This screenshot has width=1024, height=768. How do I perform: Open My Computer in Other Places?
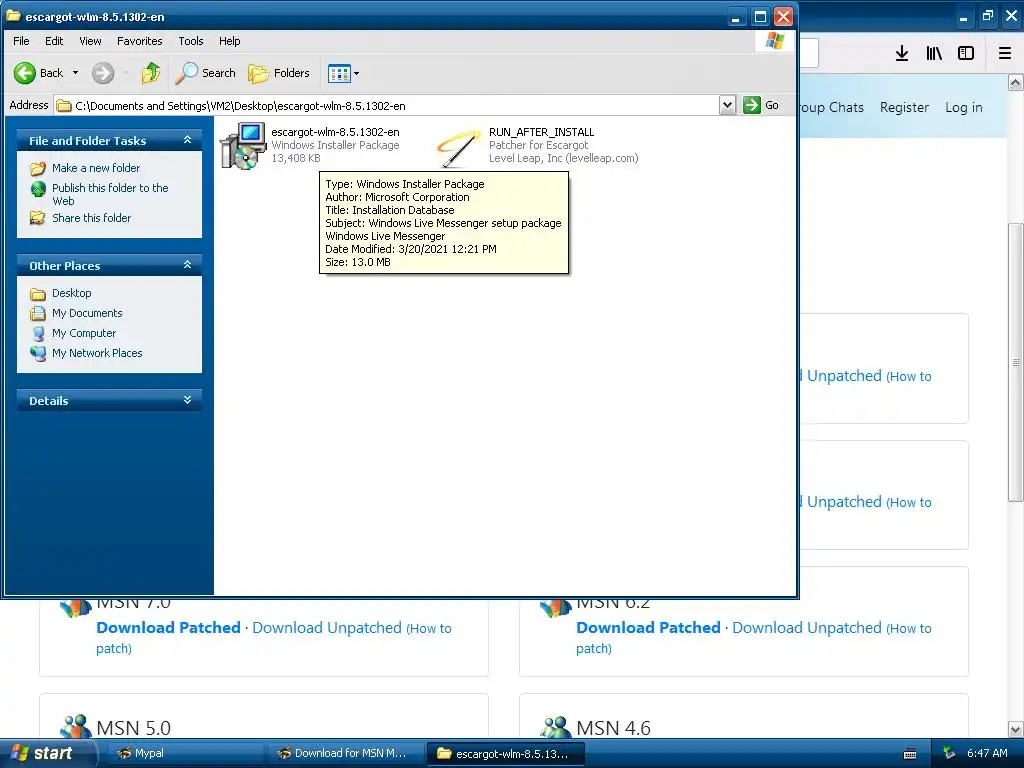[84, 333]
